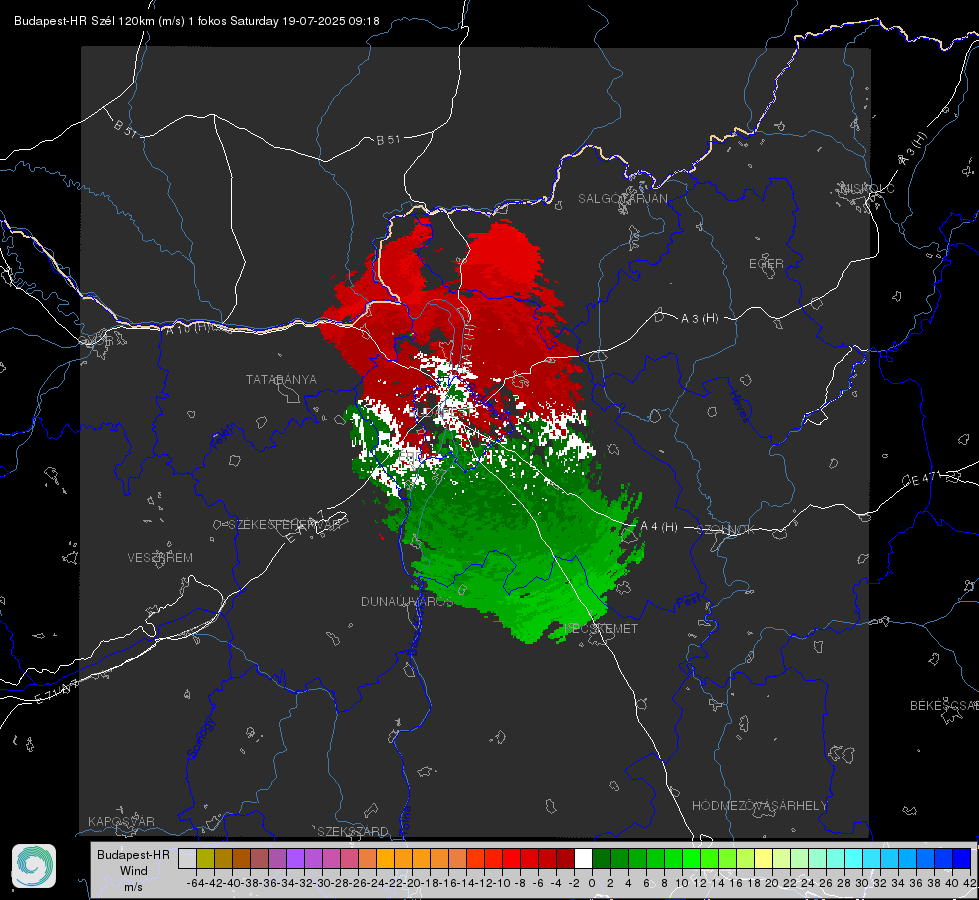
Task: Click the A 4 (H) road label
Action: (659, 527)
